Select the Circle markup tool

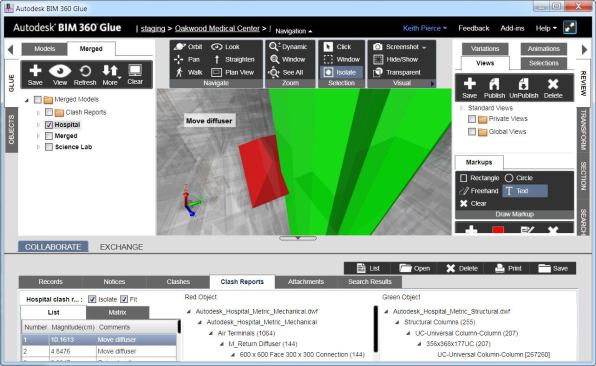click(519, 178)
